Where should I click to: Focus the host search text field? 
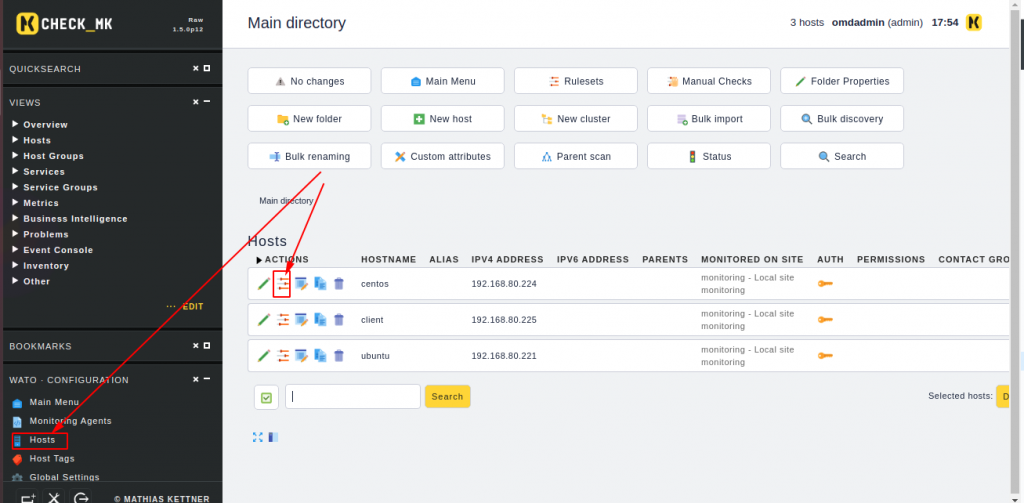tap(353, 397)
